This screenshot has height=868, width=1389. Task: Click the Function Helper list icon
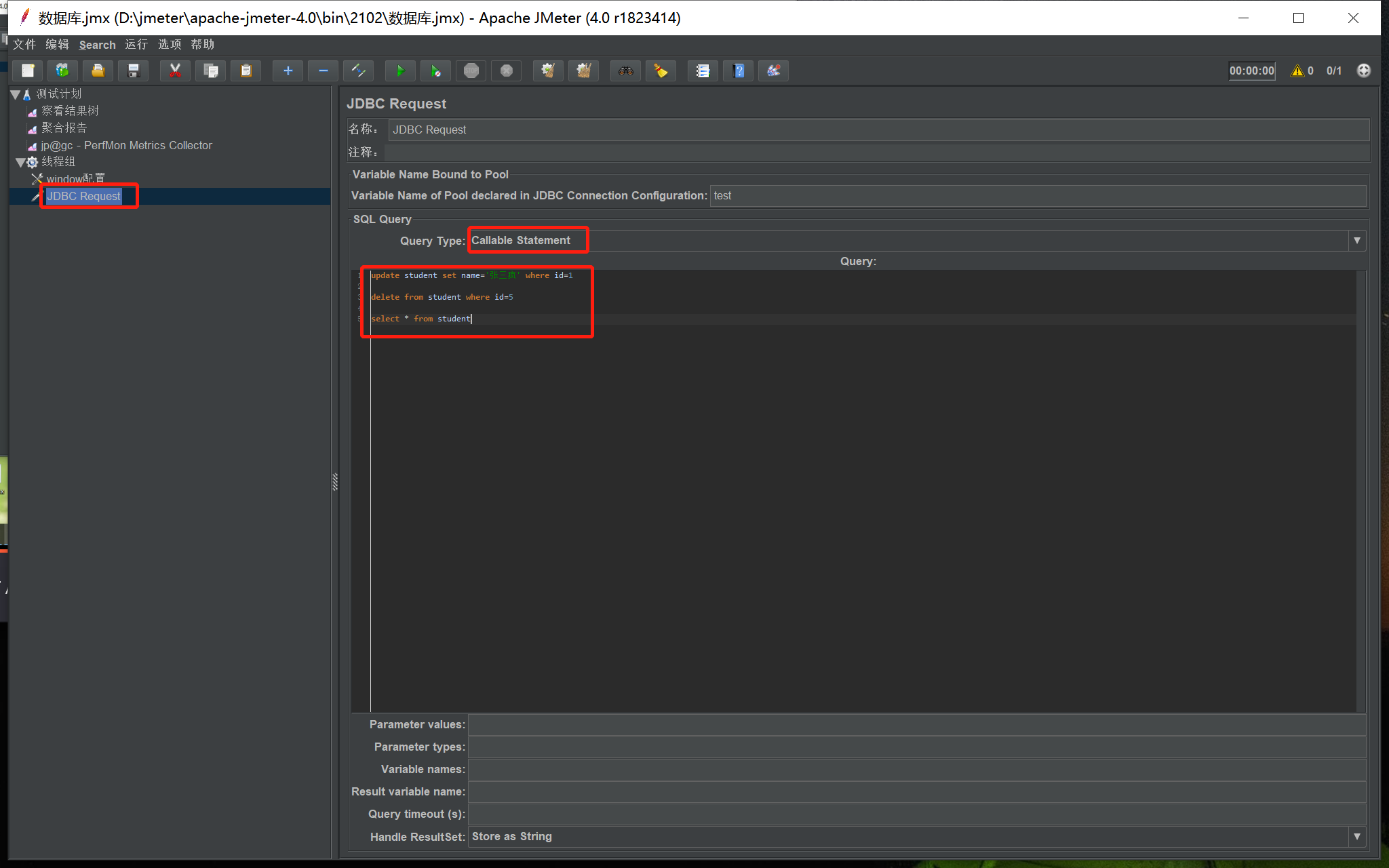click(x=703, y=71)
